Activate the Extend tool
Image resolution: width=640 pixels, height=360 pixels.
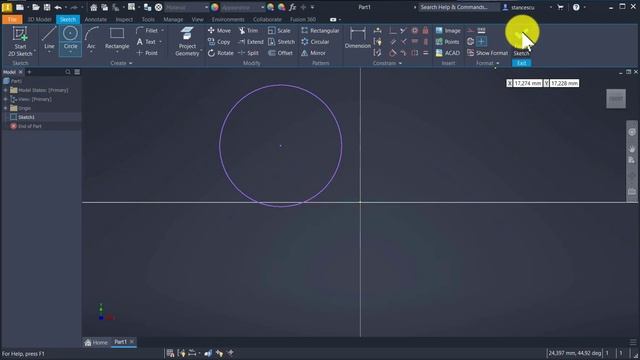tap(251, 42)
